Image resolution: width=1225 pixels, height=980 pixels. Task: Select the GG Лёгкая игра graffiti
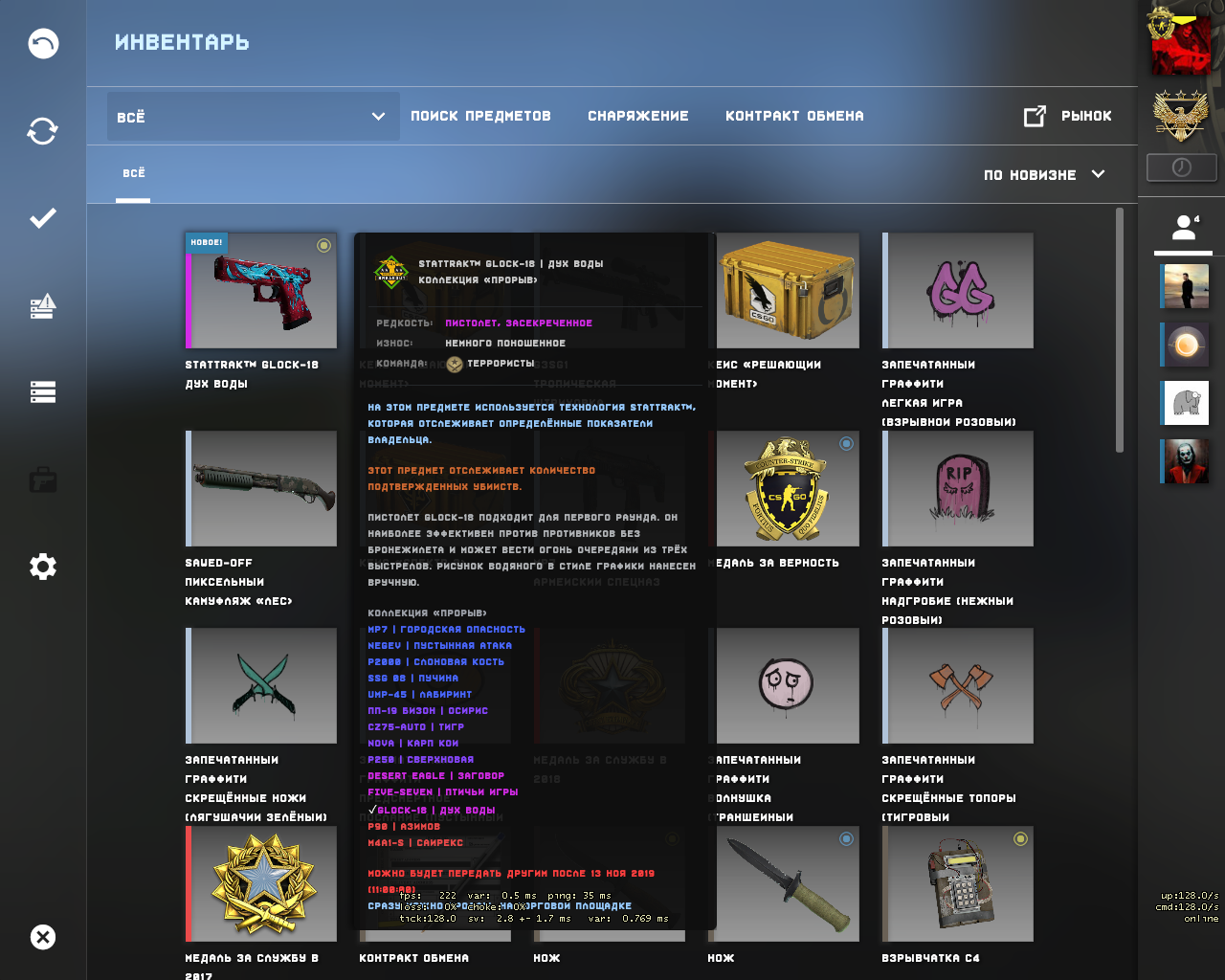[x=958, y=291]
